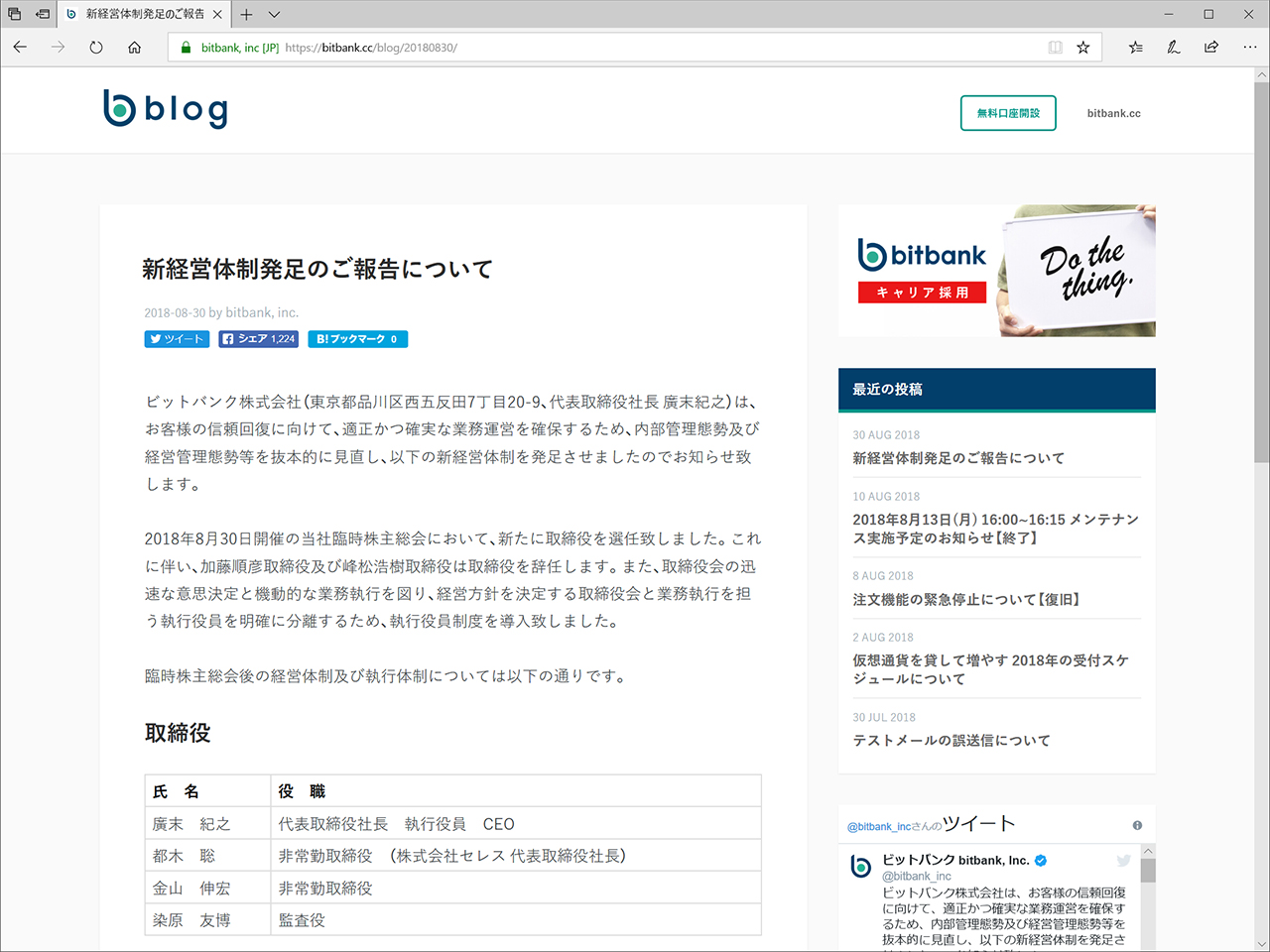Open the tab list dropdown chevron
The width and height of the screenshot is (1270, 952).
pos(273,15)
